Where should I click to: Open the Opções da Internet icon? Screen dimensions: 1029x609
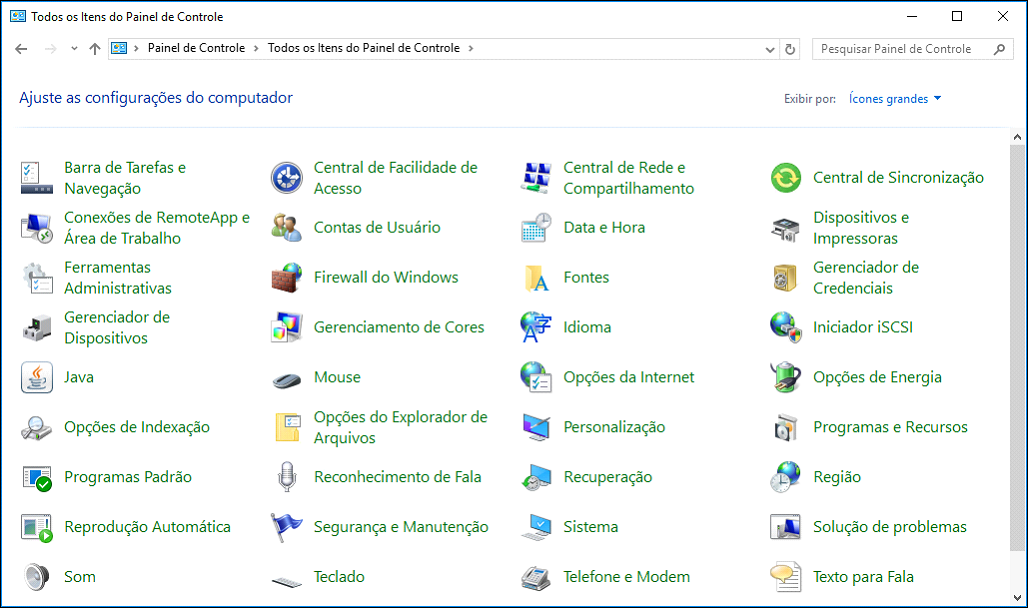(x=536, y=377)
